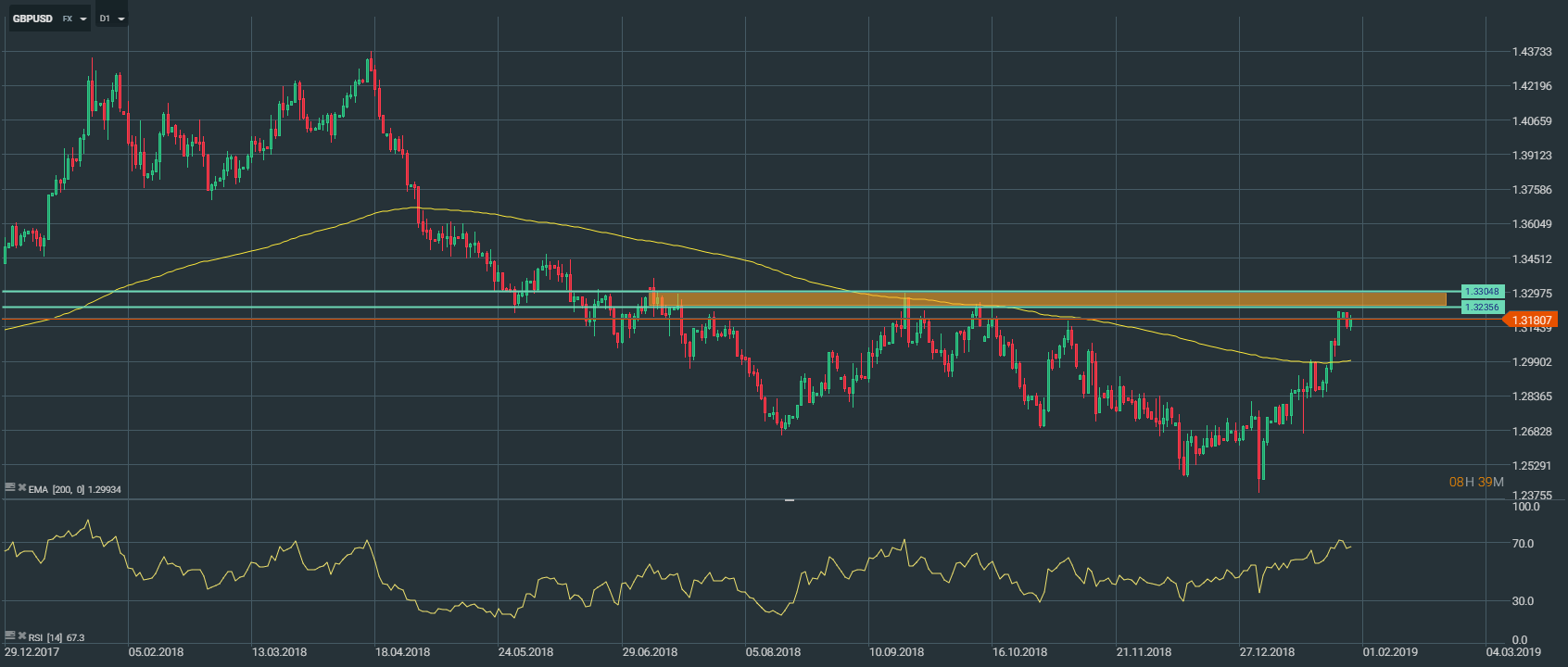Select the 1.33048 price level label
The width and height of the screenshot is (1568, 667).
[1481, 292]
